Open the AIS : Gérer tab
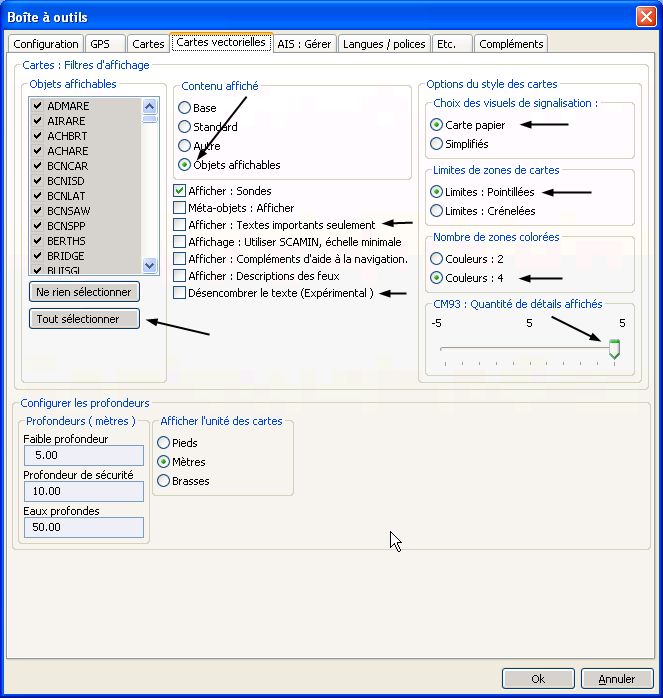This screenshot has width=663, height=698. pyautogui.click(x=304, y=44)
